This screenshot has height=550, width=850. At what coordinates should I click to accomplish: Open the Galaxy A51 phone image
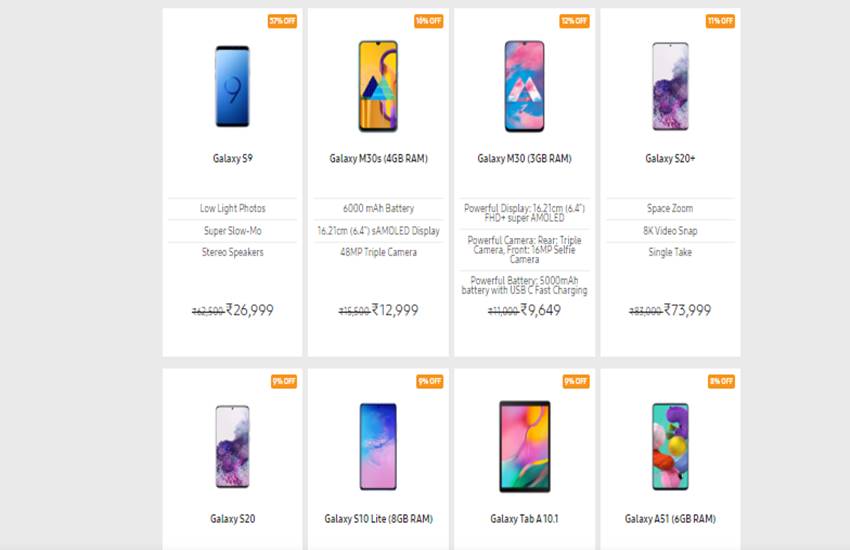[670, 447]
